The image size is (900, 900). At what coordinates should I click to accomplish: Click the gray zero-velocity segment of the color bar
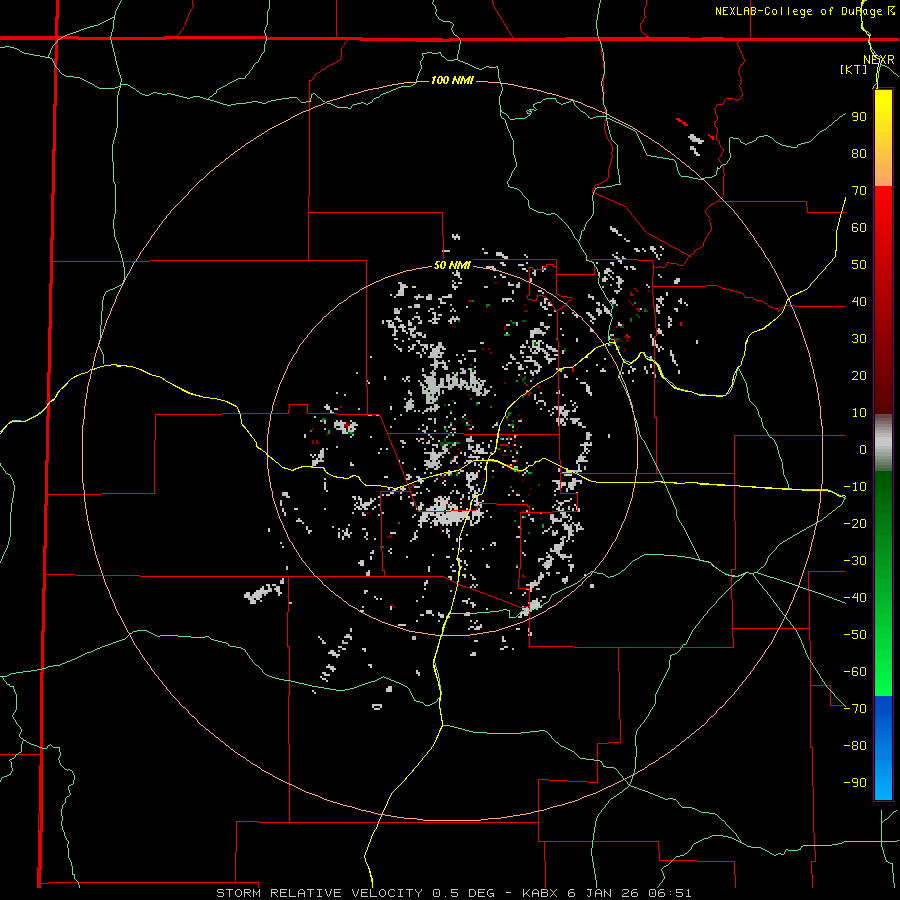883,443
